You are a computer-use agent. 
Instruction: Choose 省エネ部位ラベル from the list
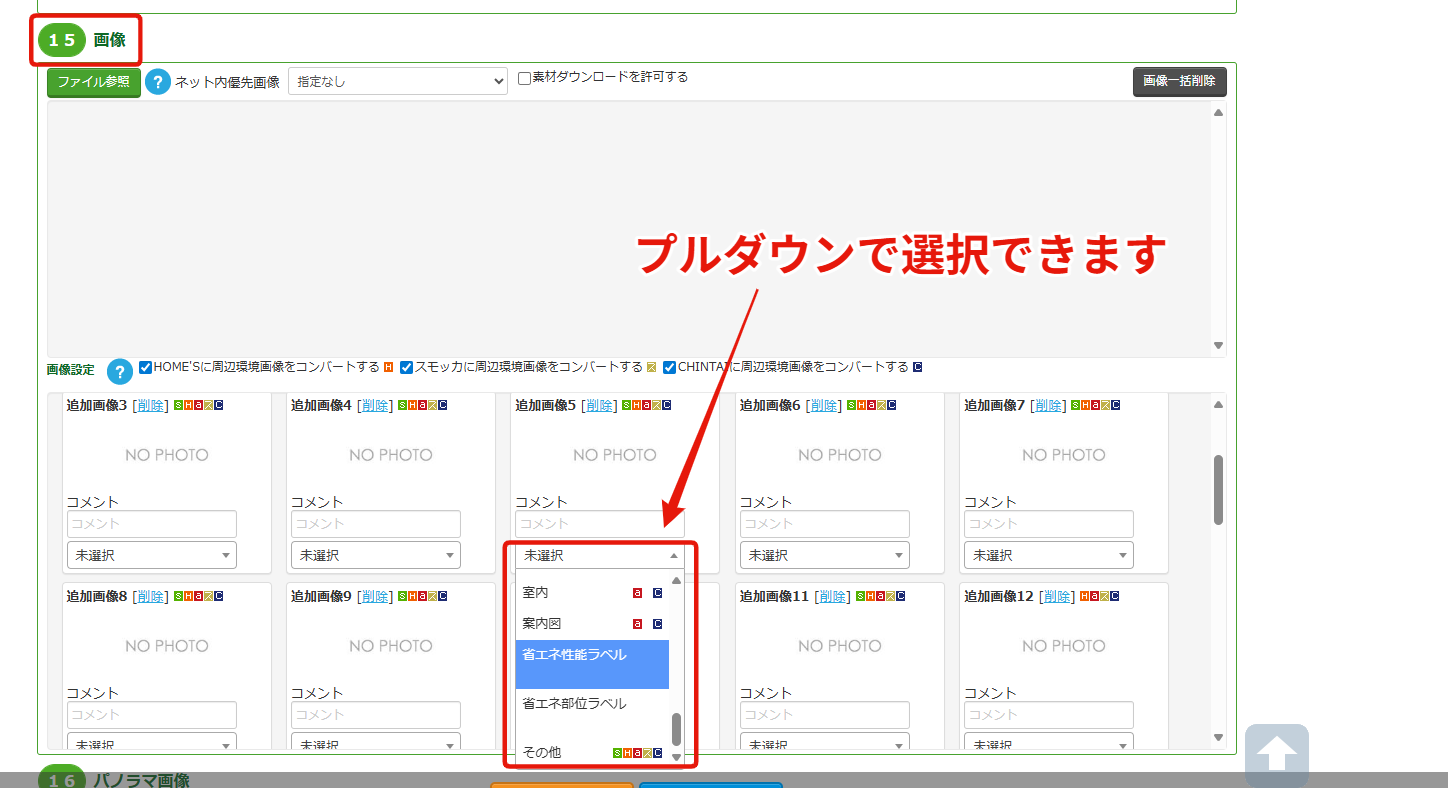(592, 704)
